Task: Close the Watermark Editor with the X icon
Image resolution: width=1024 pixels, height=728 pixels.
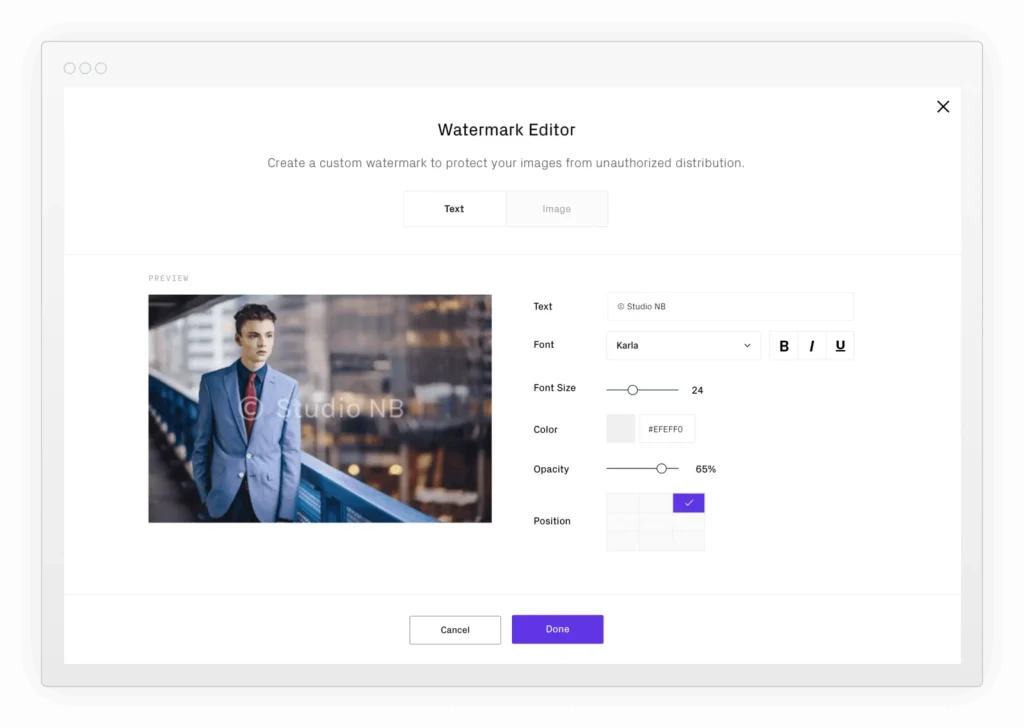Action: point(943,107)
